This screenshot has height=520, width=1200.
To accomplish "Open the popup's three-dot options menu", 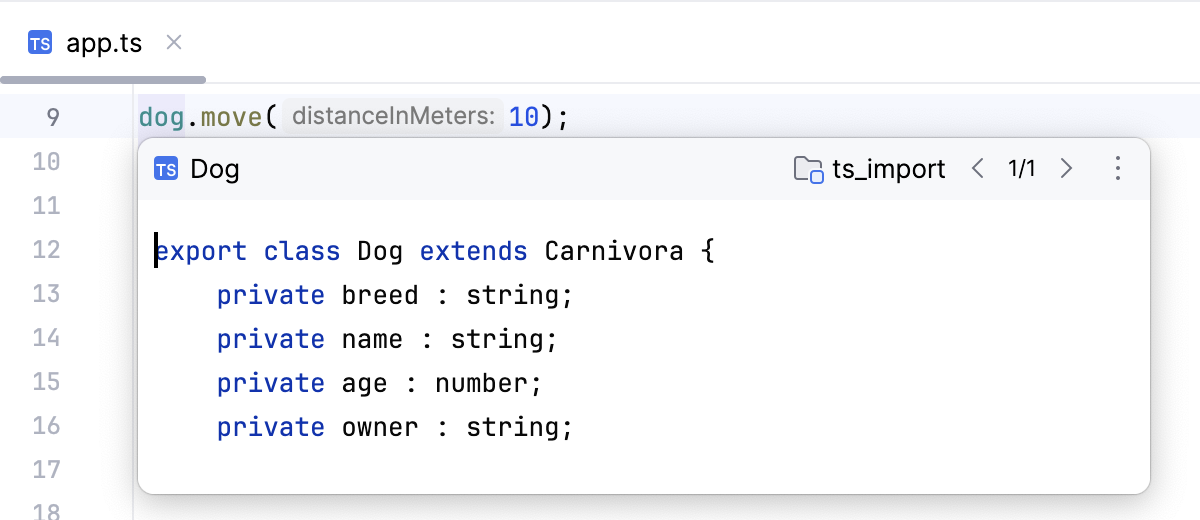I will click(1118, 169).
